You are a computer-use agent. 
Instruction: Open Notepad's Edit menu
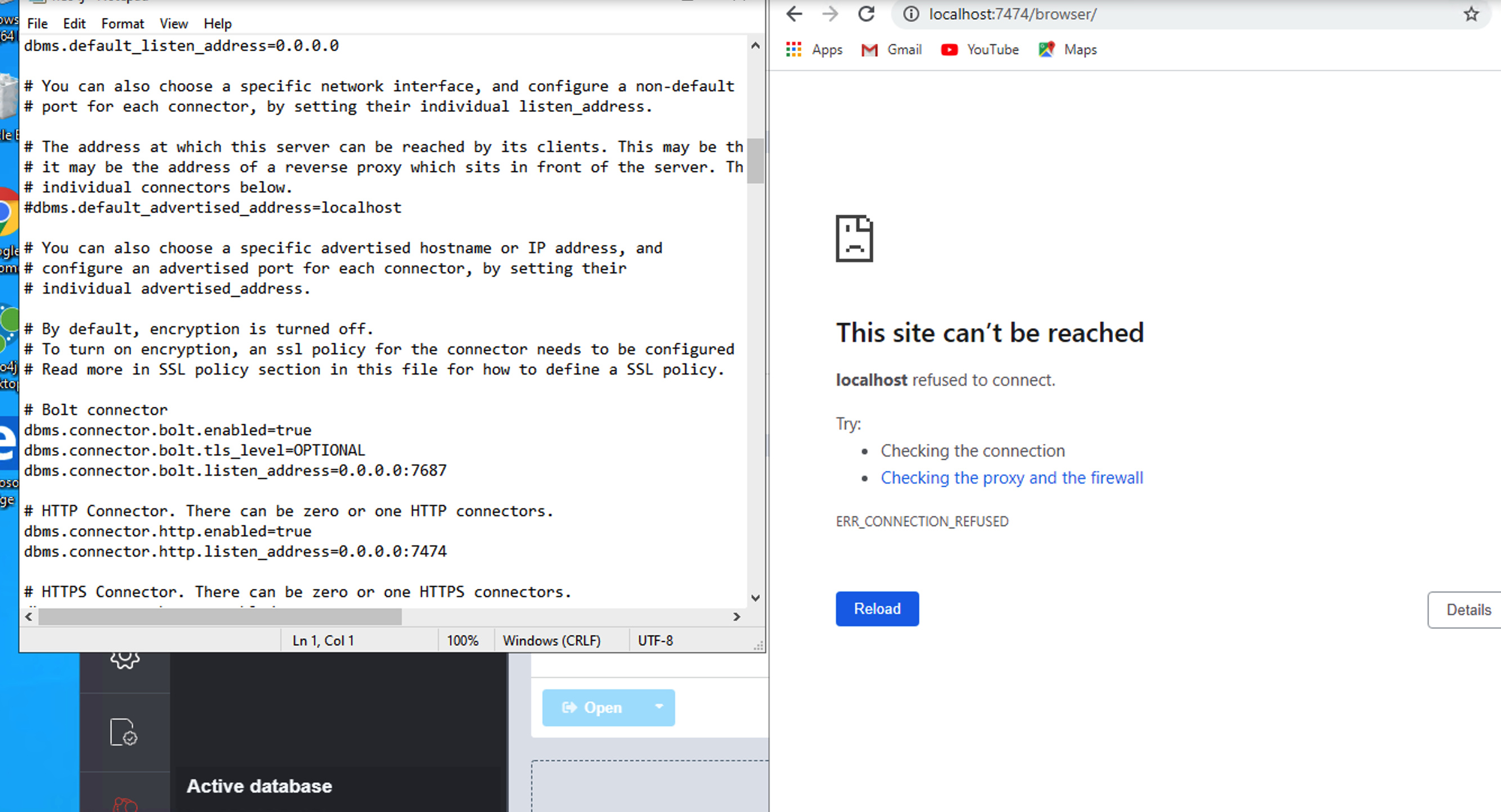point(74,24)
